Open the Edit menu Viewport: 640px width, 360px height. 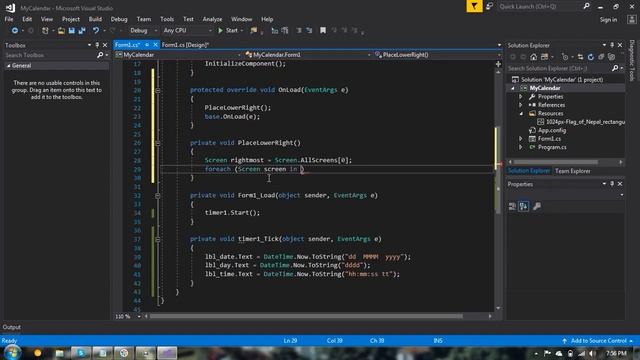[x=27, y=19]
